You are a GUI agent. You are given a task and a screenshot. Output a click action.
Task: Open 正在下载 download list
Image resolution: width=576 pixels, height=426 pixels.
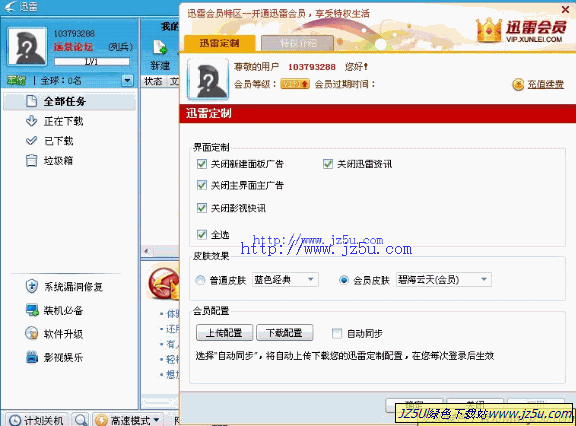coord(63,121)
